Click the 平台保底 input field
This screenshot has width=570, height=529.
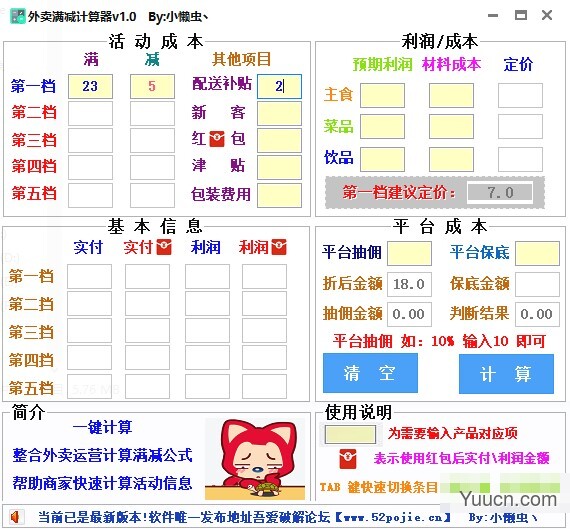(537, 253)
